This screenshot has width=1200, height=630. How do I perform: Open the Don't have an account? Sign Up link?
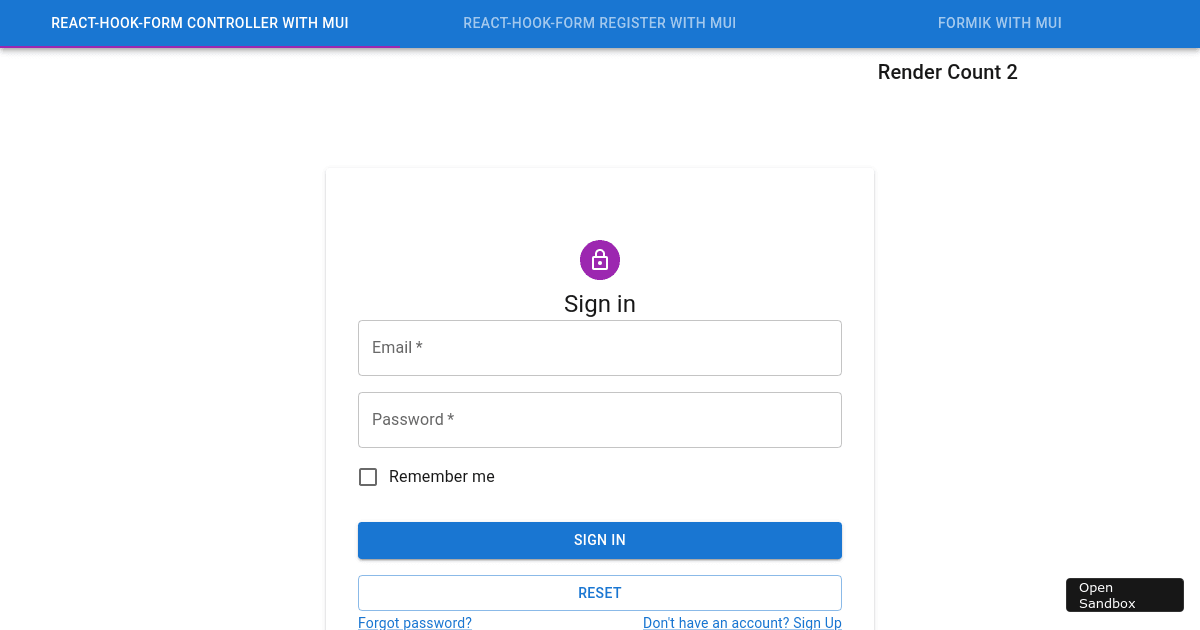tap(742, 623)
